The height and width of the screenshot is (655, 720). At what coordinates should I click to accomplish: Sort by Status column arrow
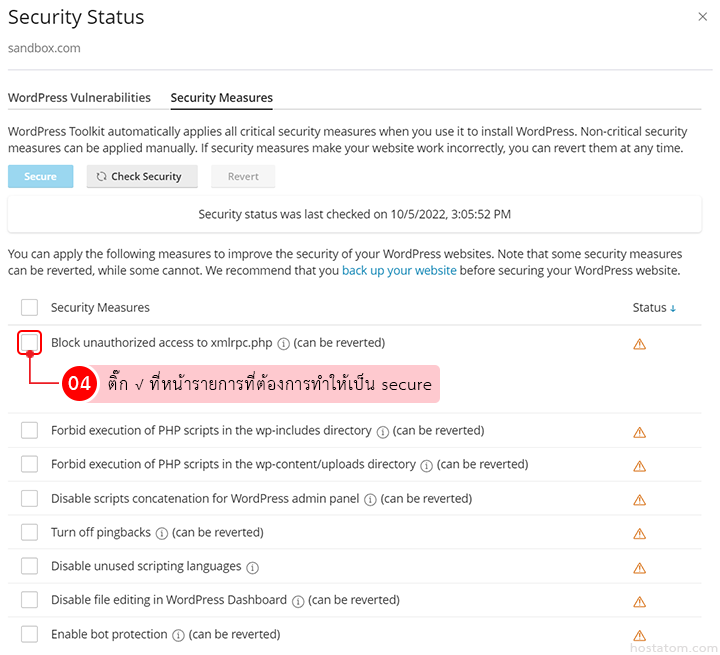point(673,308)
